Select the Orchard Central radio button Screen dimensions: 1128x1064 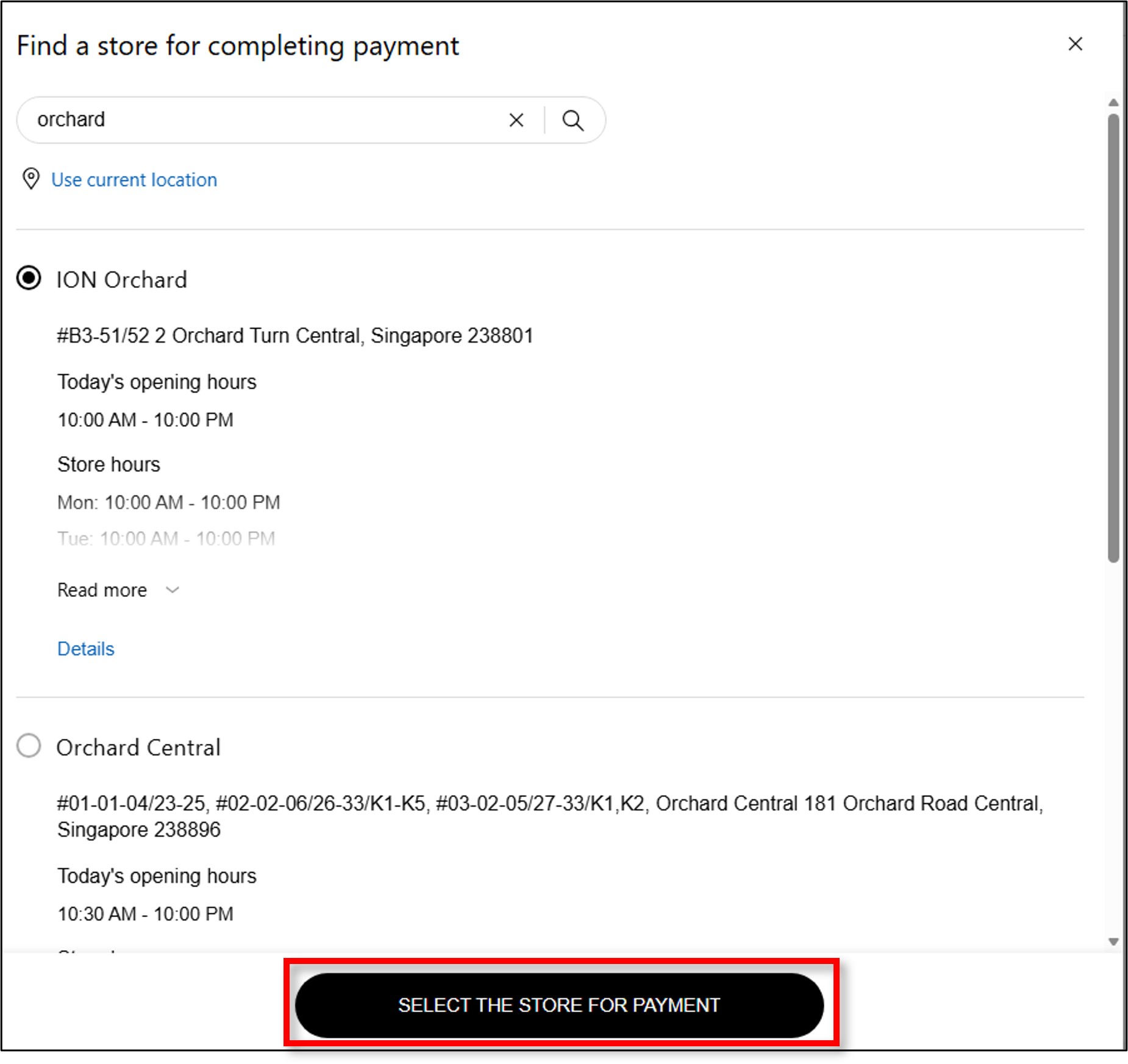(29, 746)
